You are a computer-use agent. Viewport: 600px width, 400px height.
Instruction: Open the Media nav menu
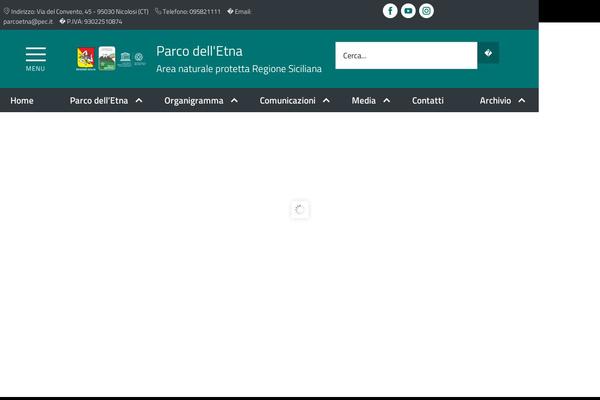[x=364, y=101]
